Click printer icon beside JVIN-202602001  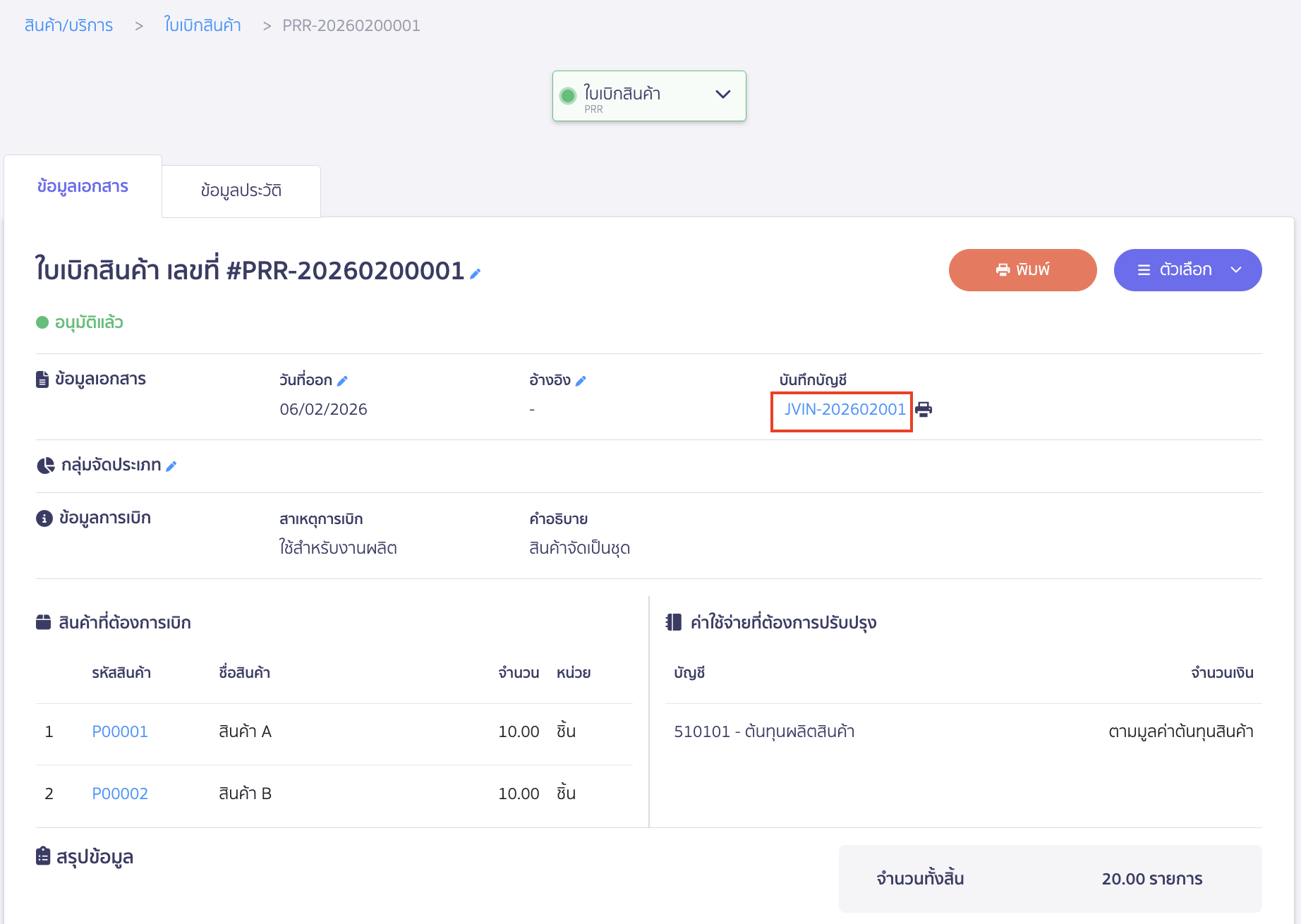pyautogui.click(x=924, y=409)
